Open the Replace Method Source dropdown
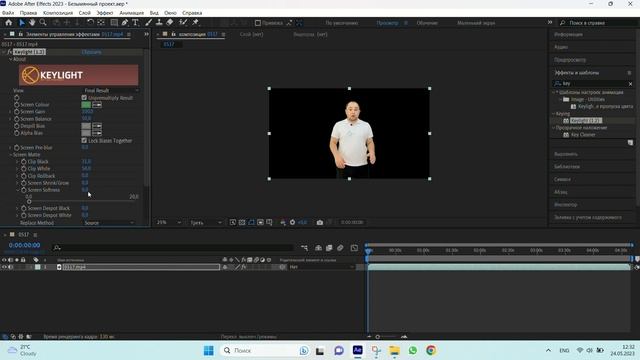640x360 pixels. click(109, 223)
